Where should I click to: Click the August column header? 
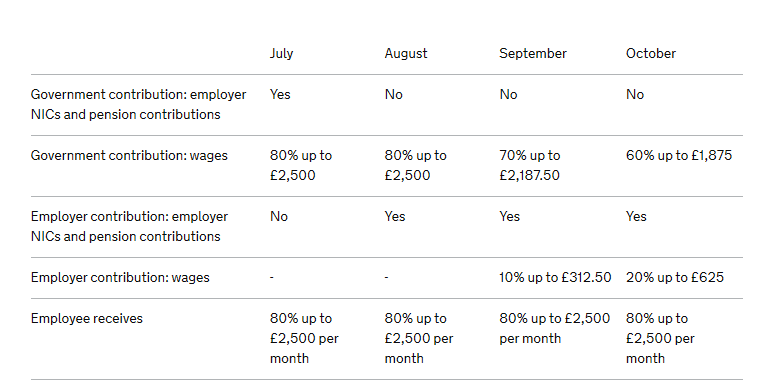coord(405,54)
